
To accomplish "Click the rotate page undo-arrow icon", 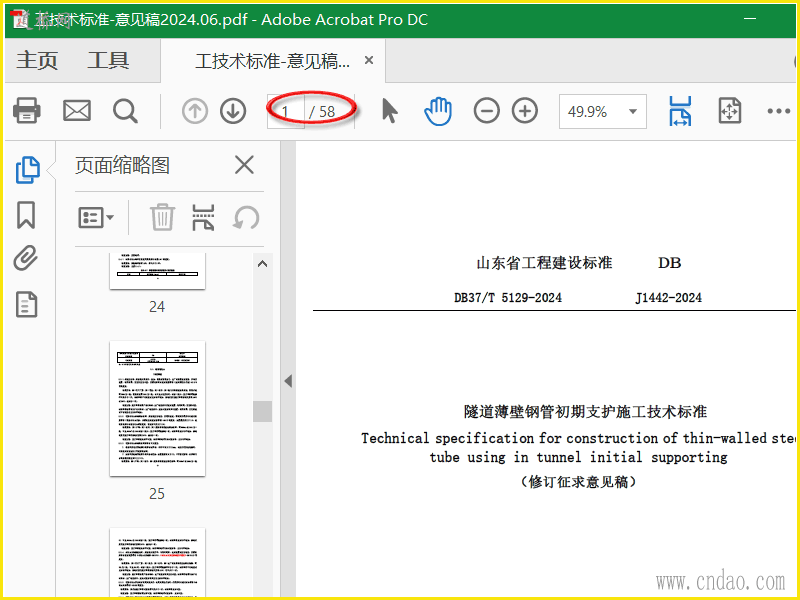I will (246, 218).
